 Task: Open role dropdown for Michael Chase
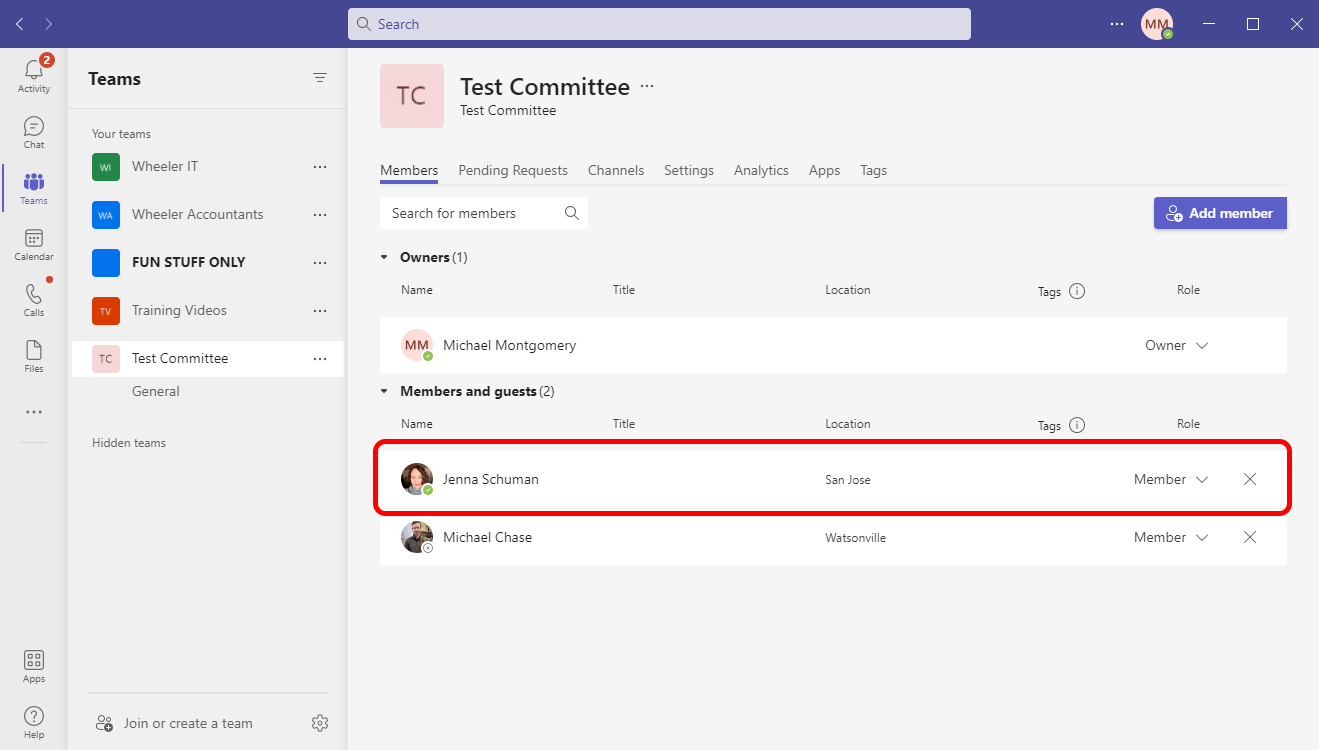(x=1171, y=537)
